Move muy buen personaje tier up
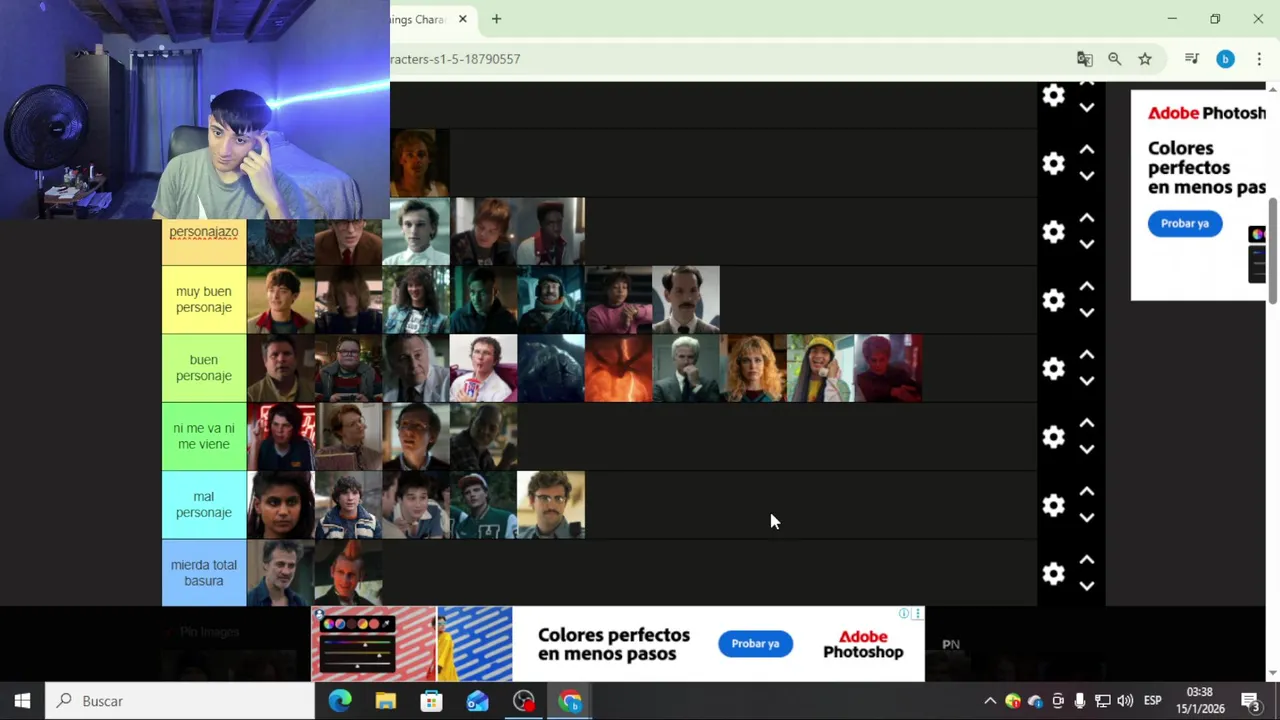 [1087, 286]
